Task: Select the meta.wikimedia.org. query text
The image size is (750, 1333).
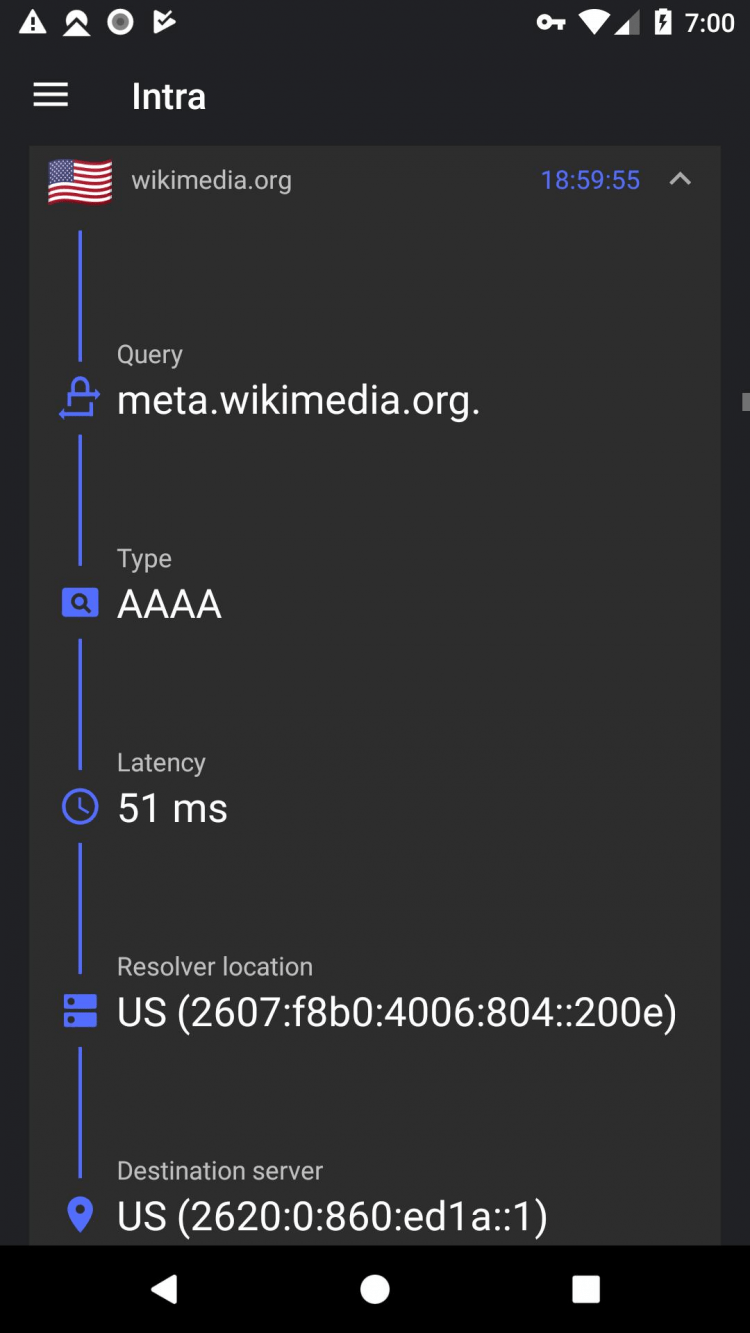Action: click(x=299, y=400)
